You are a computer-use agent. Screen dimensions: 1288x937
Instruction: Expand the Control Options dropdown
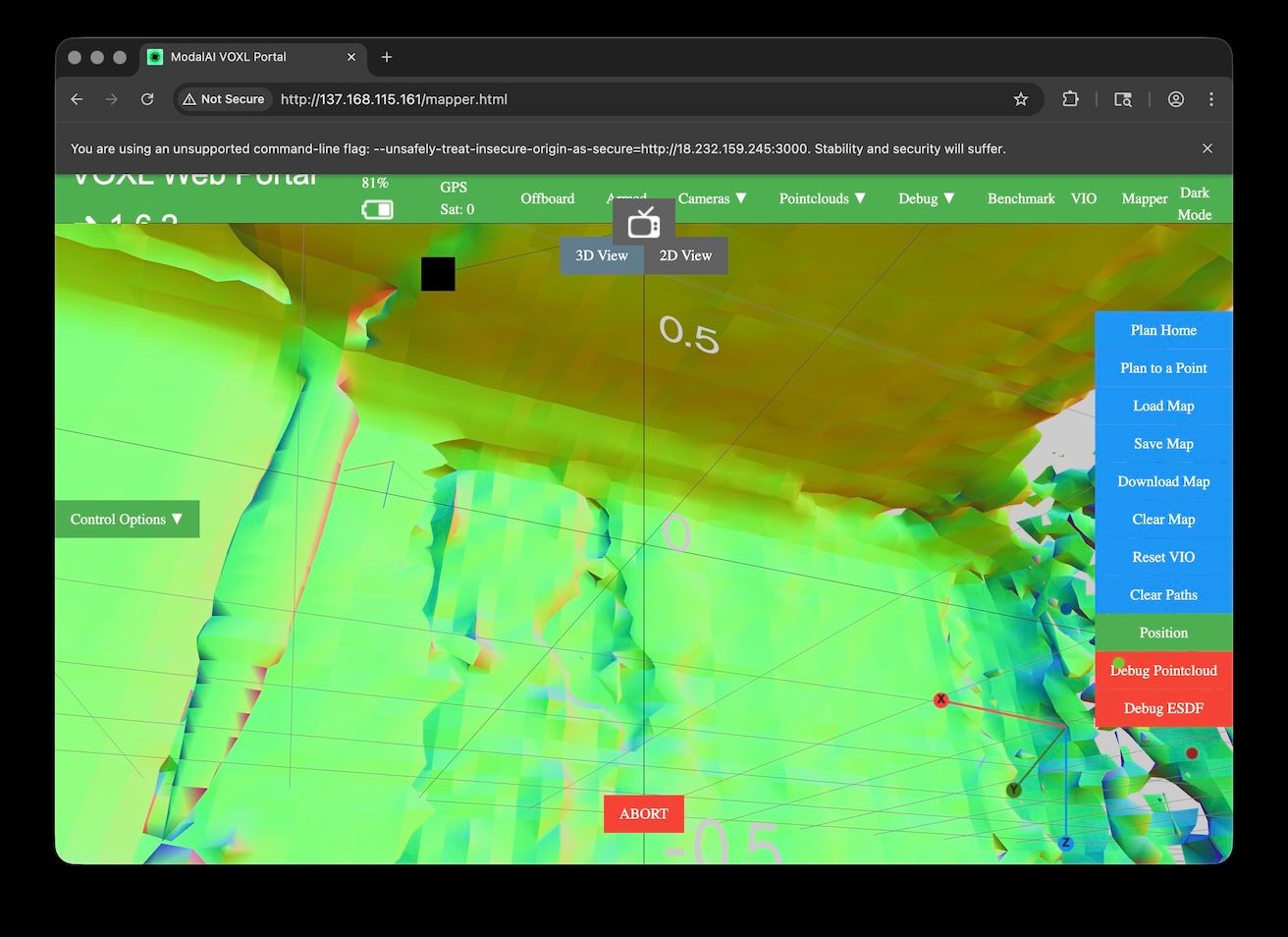[x=127, y=520]
